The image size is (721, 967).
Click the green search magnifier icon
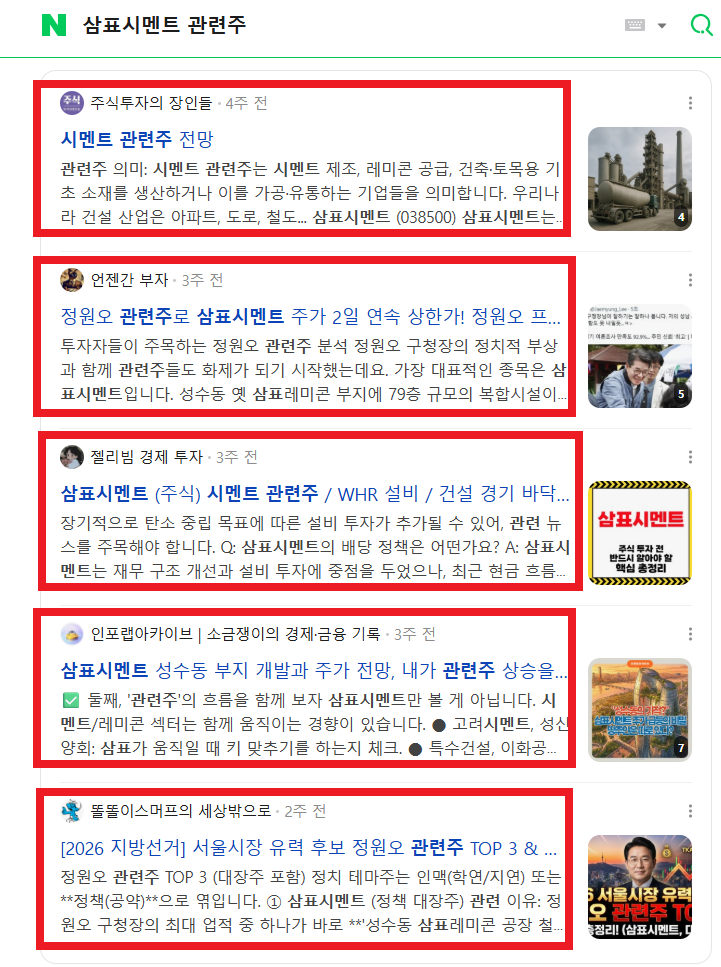click(701, 25)
